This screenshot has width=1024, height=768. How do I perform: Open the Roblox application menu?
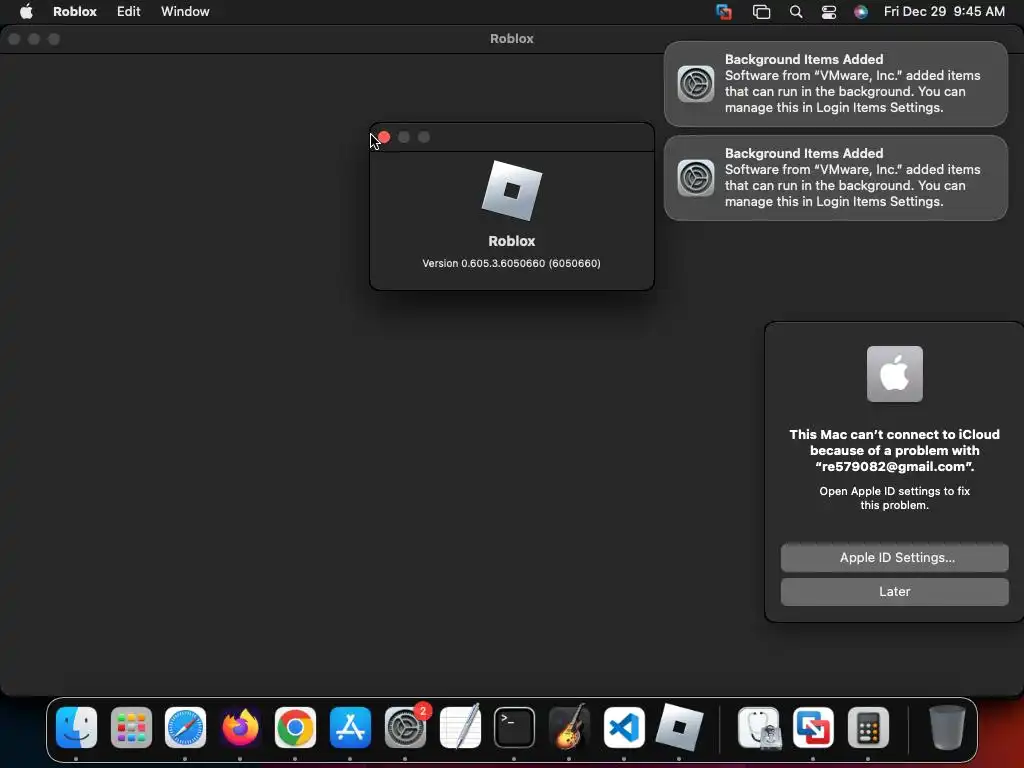tap(74, 11)
